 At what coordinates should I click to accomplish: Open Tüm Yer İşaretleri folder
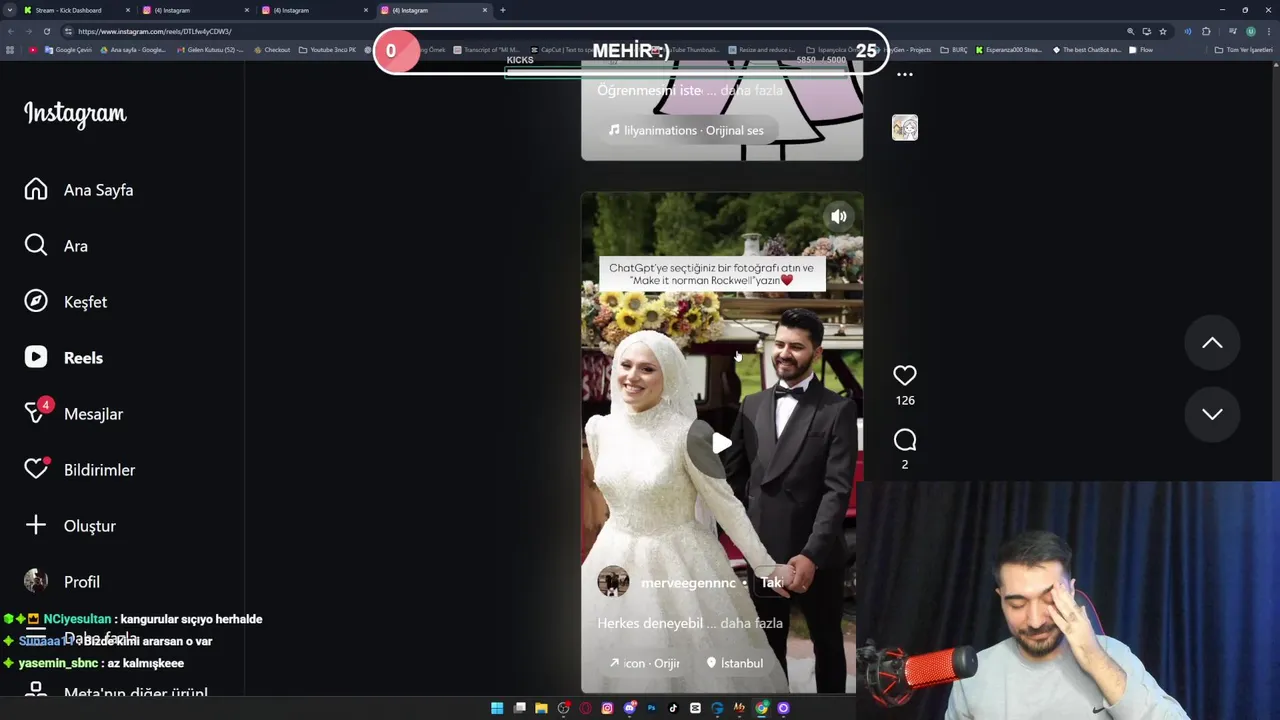[1244, 50]
